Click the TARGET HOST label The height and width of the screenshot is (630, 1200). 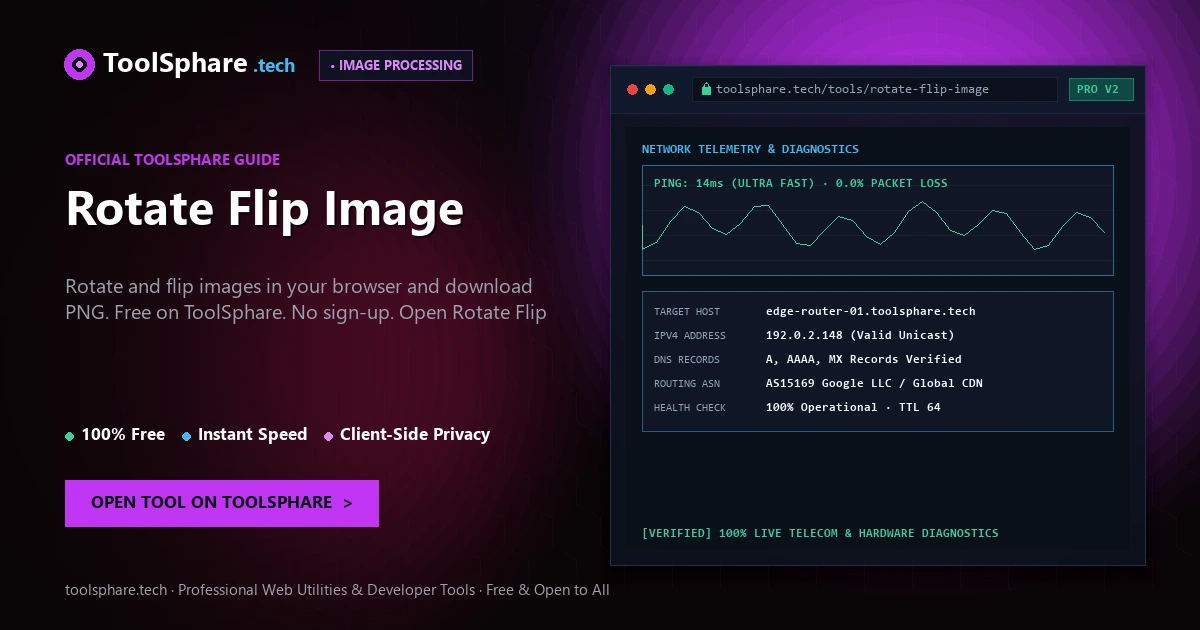point(687,312)
